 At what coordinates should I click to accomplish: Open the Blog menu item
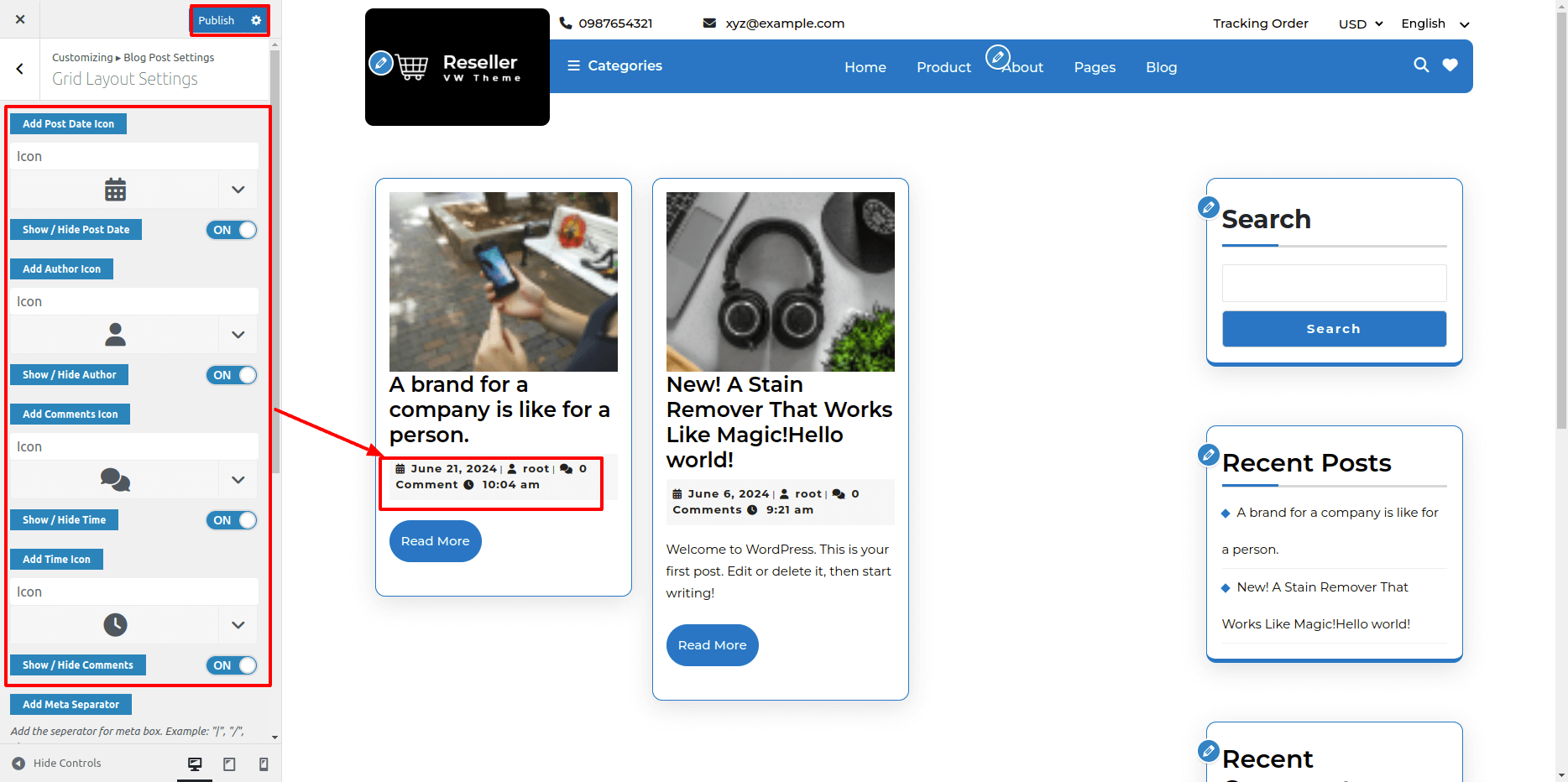1161,67
